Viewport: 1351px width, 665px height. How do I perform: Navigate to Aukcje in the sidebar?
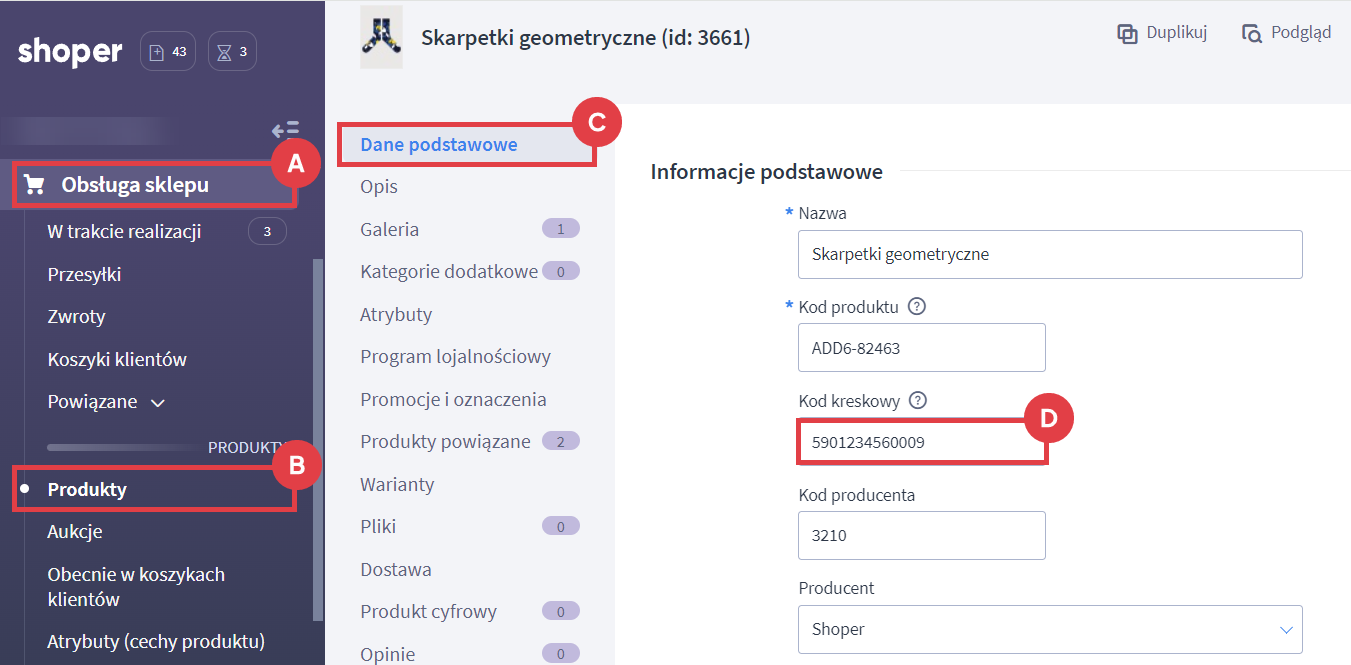tap(75, 532)
